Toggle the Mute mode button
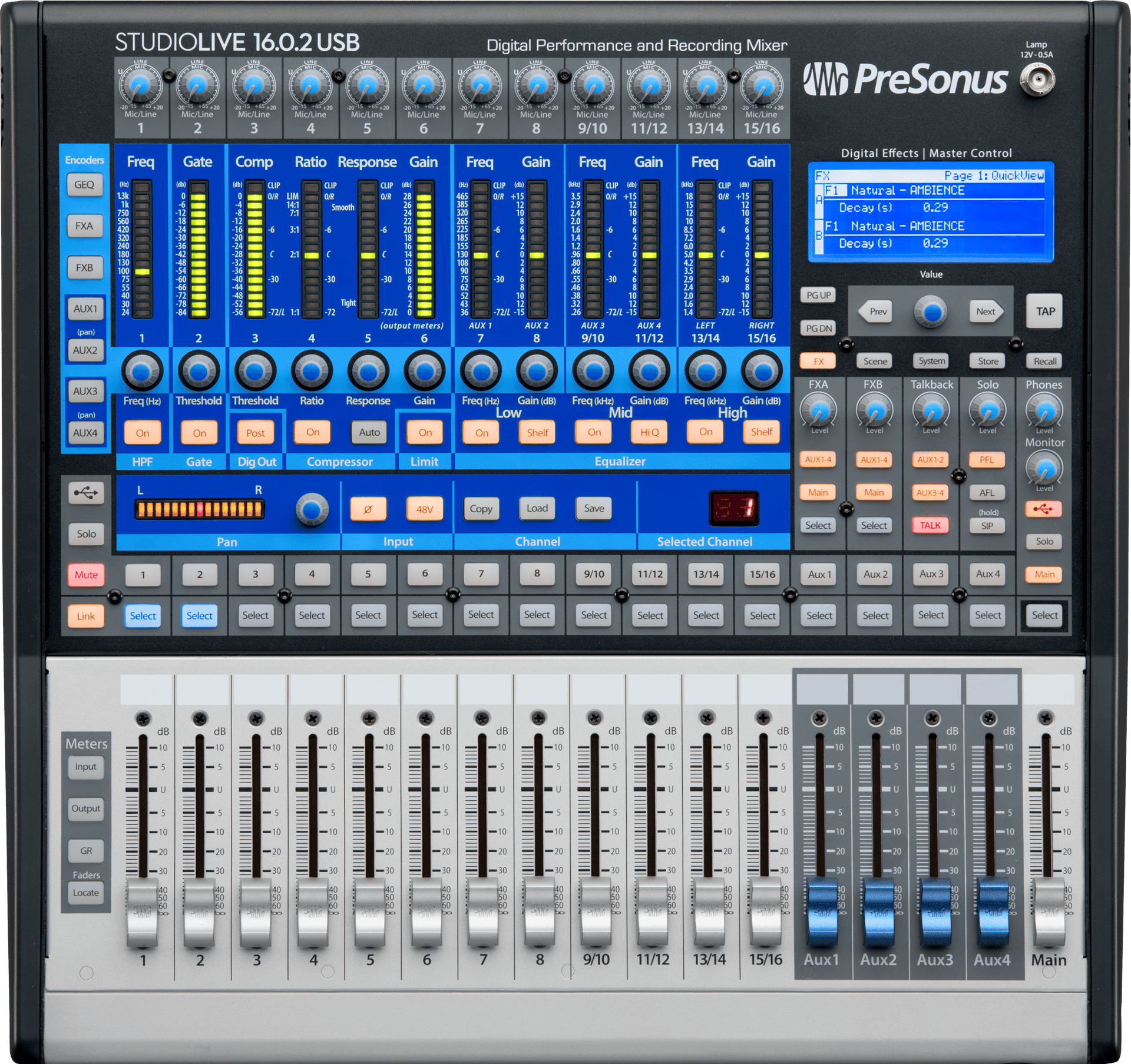Image resolution: width=1131 pixels, height=1064 pixels. point(86,575)
